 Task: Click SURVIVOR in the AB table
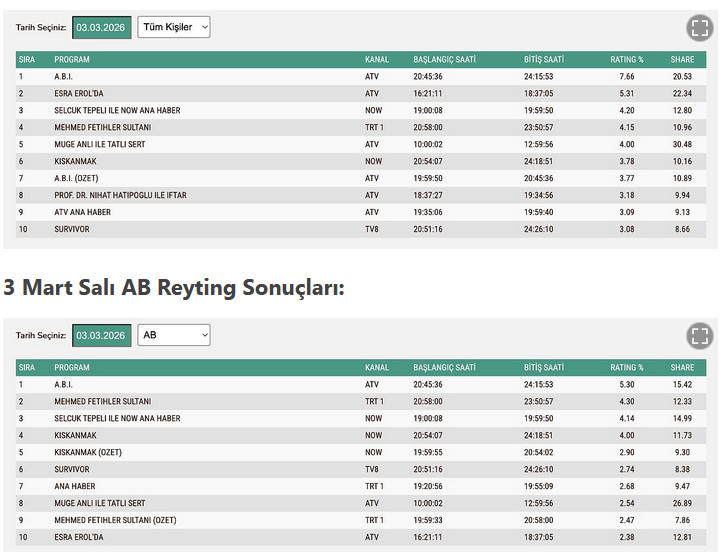[72, 470]
